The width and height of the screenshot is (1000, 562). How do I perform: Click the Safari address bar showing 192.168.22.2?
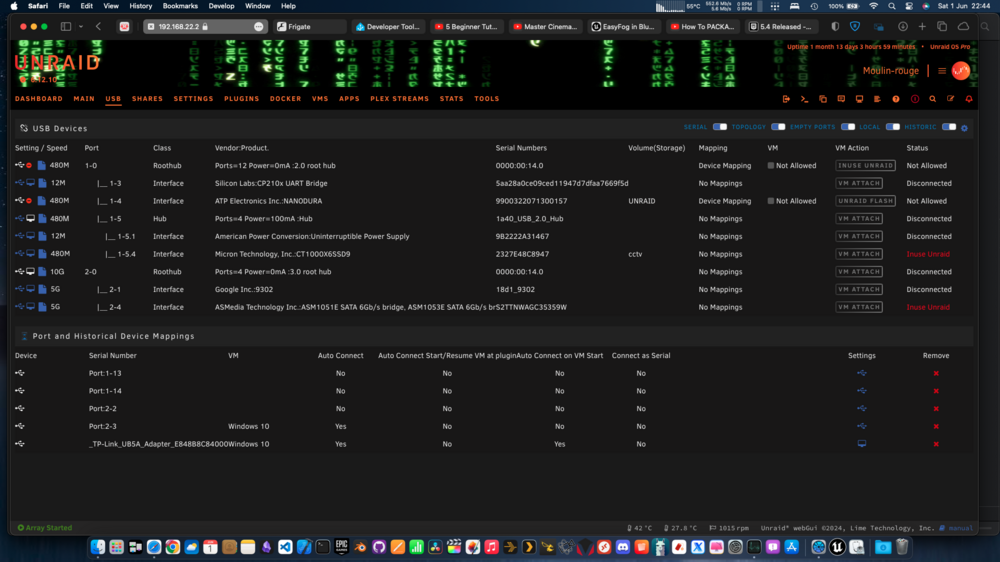(x=204, y=27)
